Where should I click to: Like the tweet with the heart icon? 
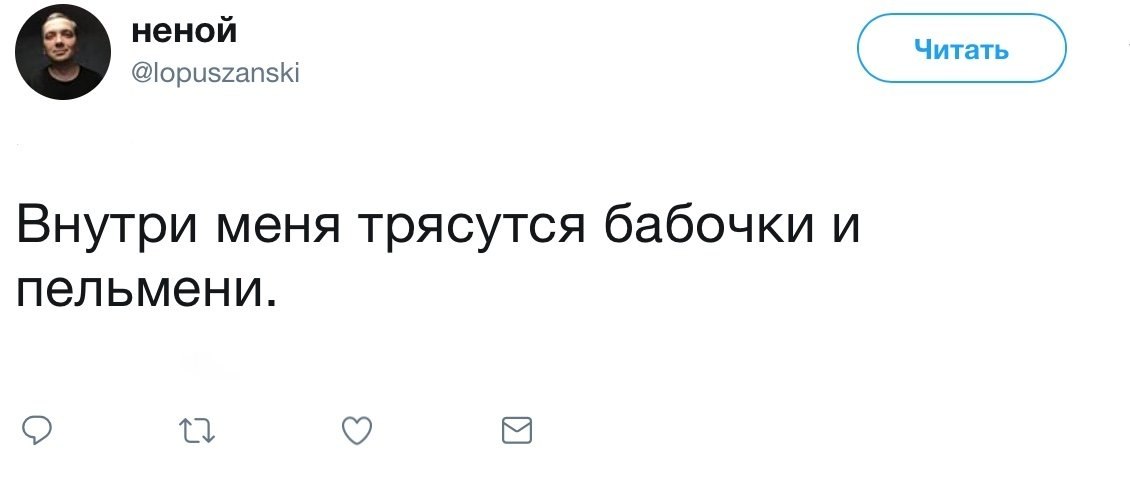tap(357, 431)
